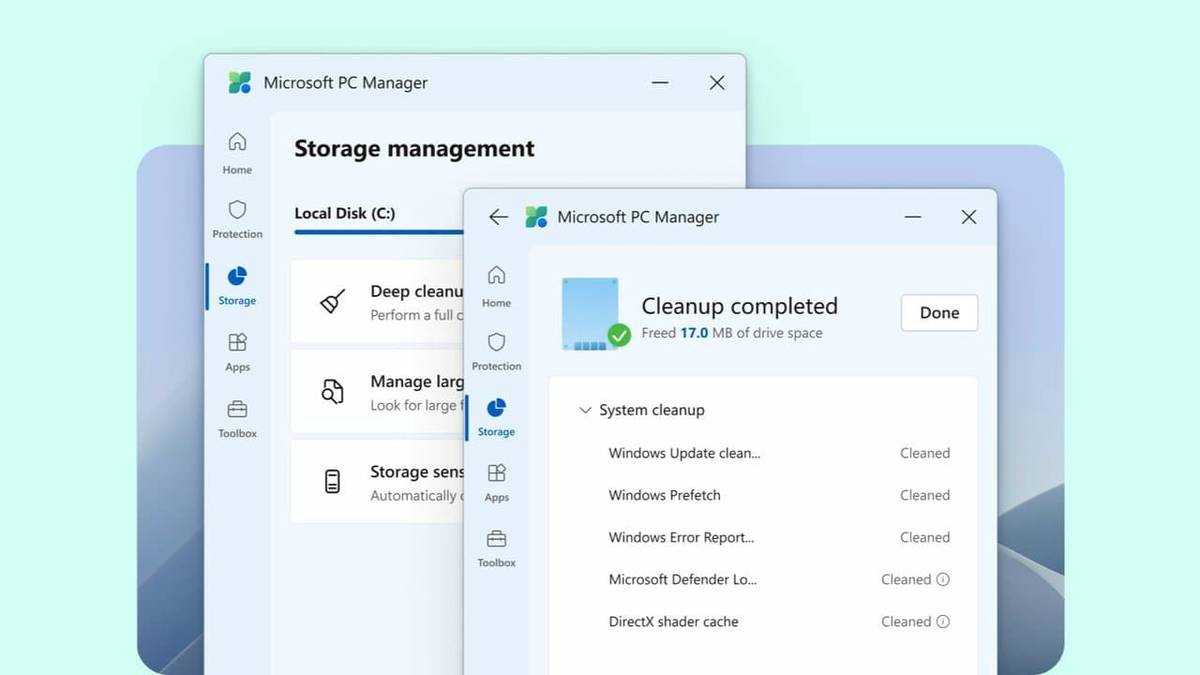Open the Protection shield icon in front window
1200x675 pixels.
tap(496, 340)
